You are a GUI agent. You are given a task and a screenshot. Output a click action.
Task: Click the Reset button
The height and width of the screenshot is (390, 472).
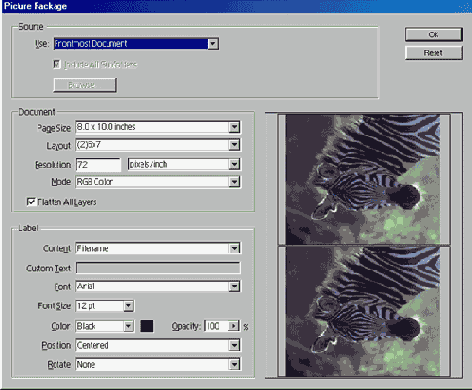tap(433, 53)
